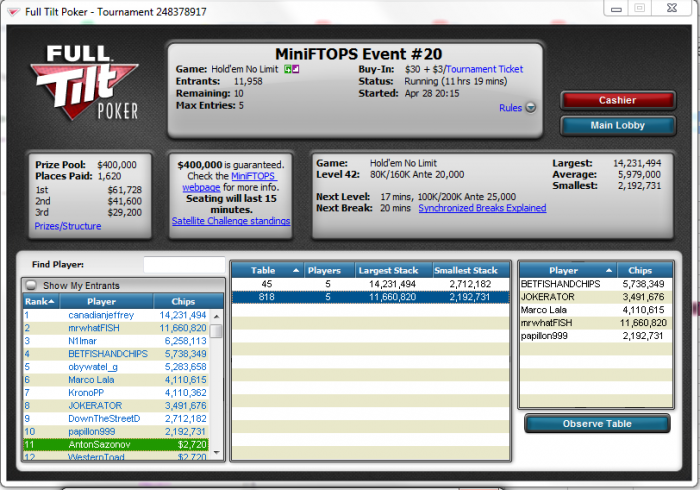Sort tables by Smallest Stack header
The image size is (700, 490).
(471, 270)
